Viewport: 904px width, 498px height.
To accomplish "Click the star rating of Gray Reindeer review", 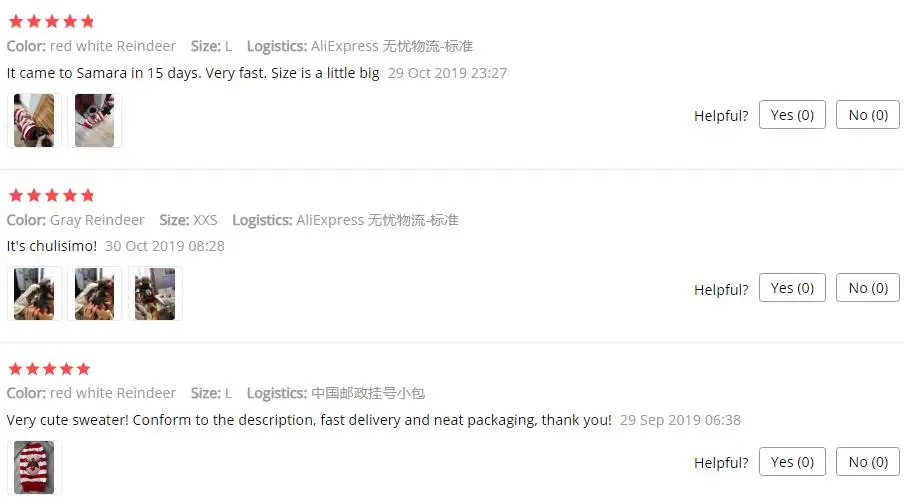I will click(52, 195).
